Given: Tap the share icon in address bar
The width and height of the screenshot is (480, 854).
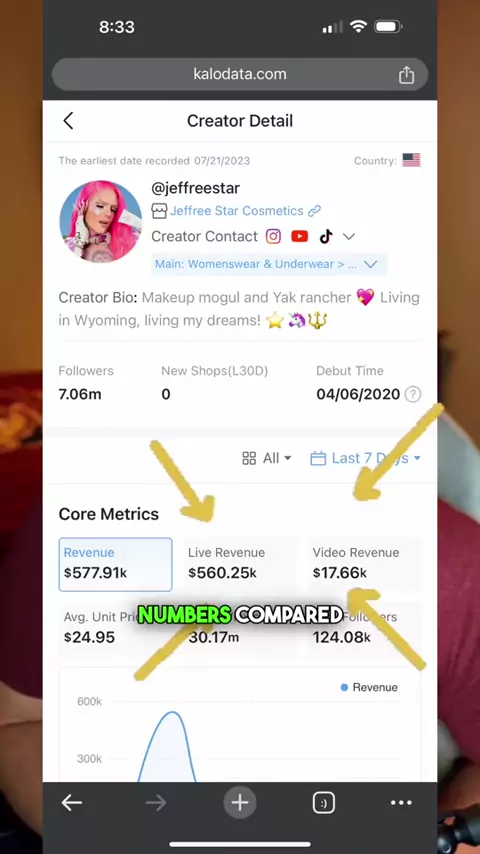Looking at the screenshot, I should [406, 75].
